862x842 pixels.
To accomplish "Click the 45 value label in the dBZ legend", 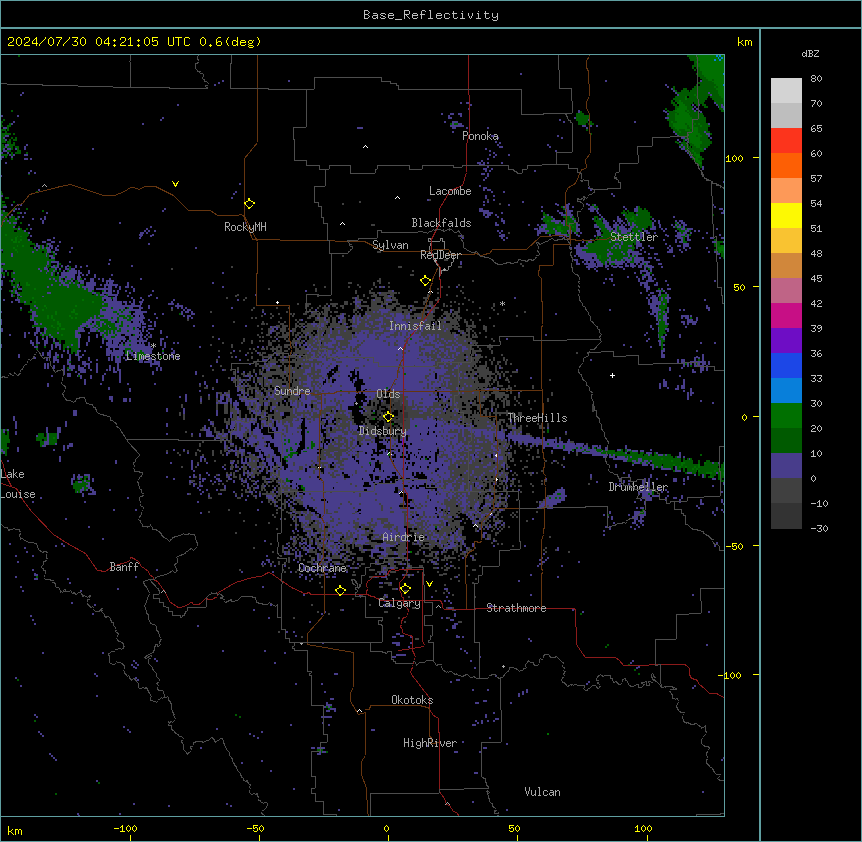I will click(816, 278).
